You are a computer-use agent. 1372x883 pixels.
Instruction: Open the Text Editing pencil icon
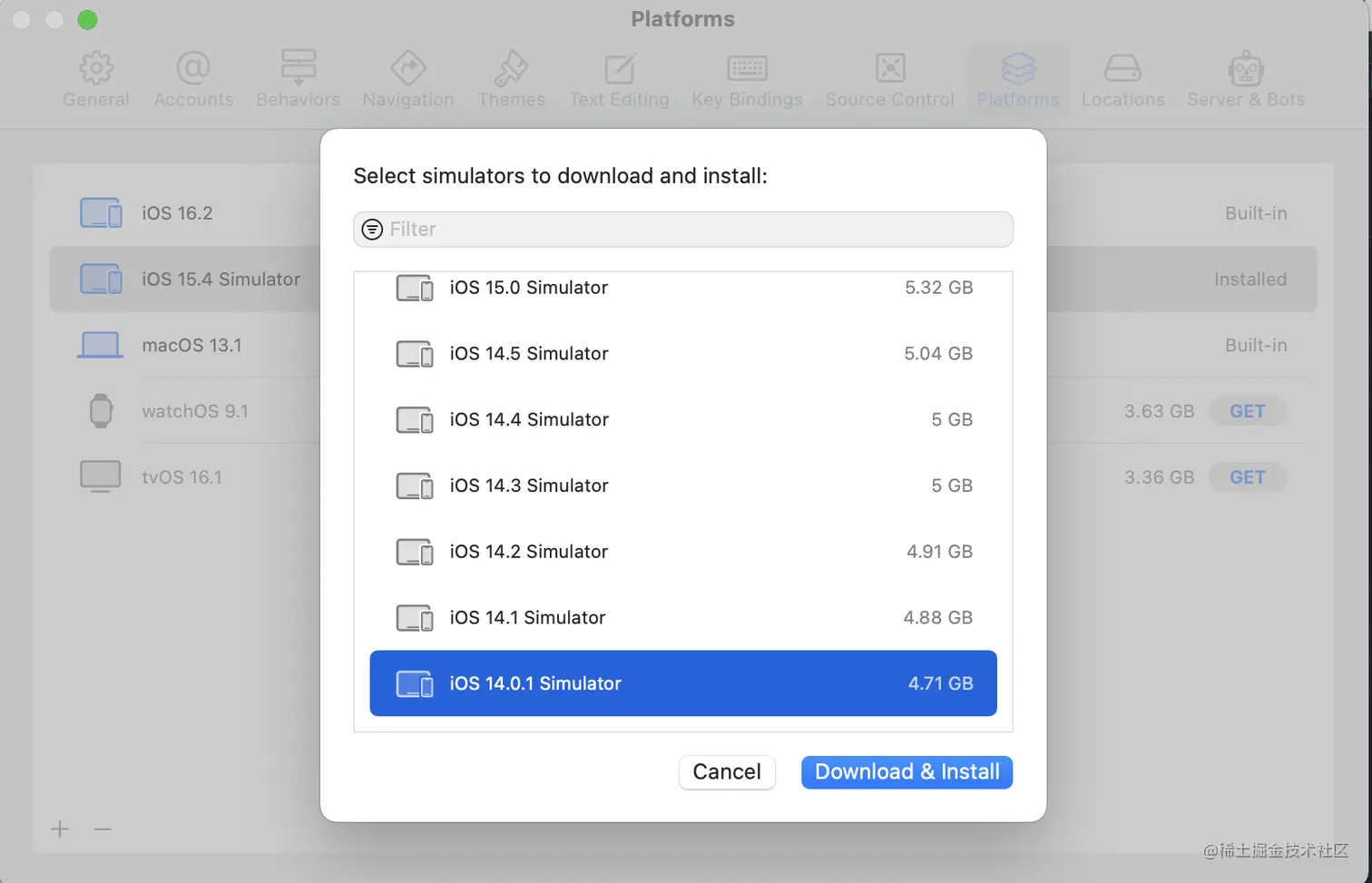[620, 68]
